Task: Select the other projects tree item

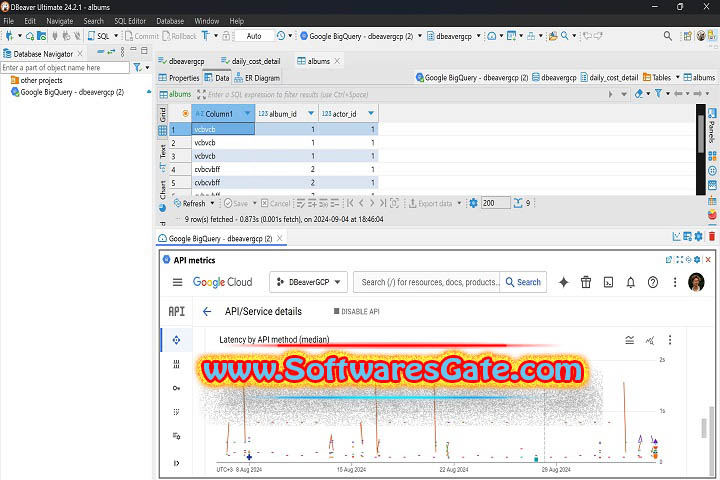Action: (41, 80)
